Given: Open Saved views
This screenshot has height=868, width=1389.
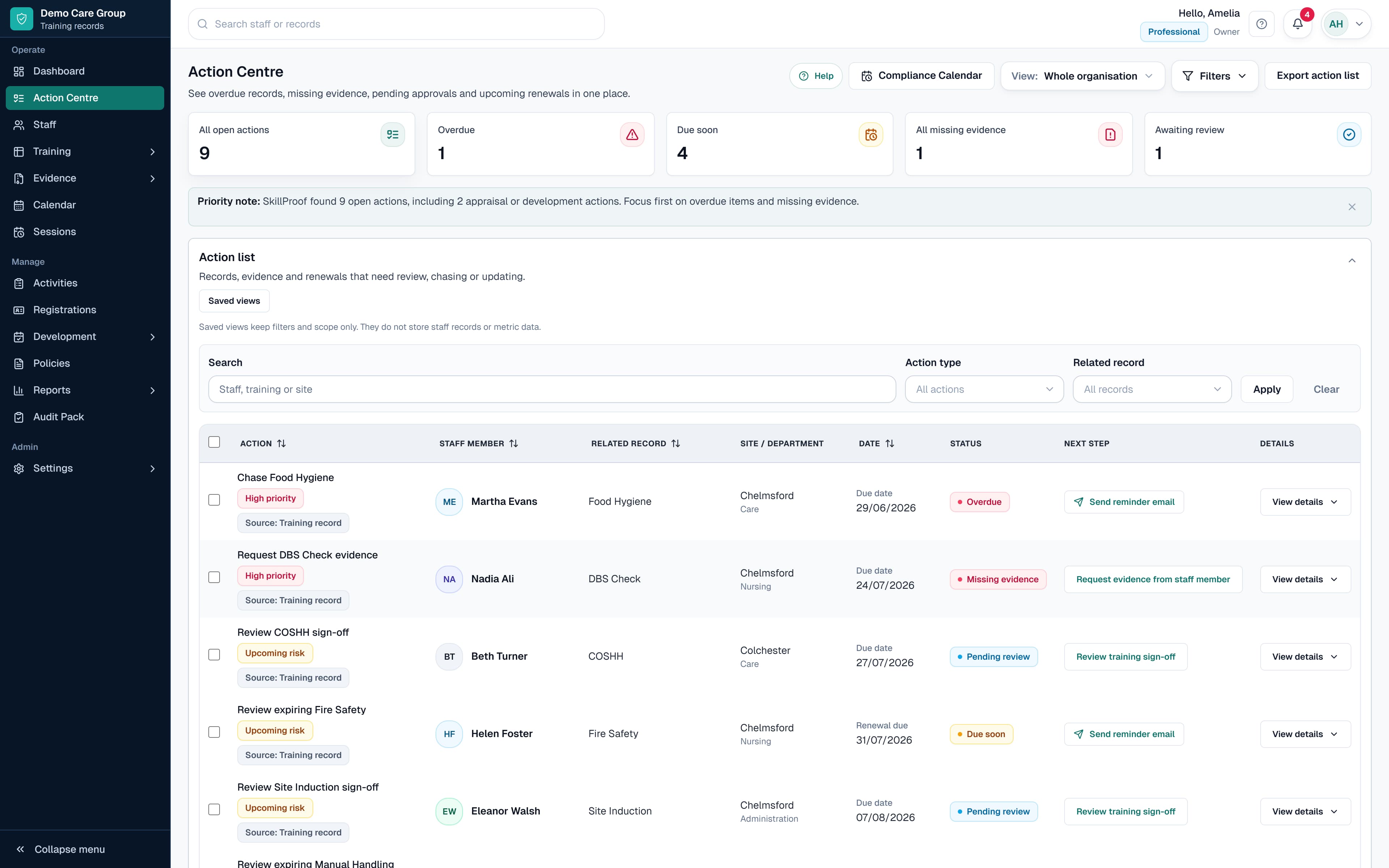Looking at the screenshot, I should click(x=234, y=301).
